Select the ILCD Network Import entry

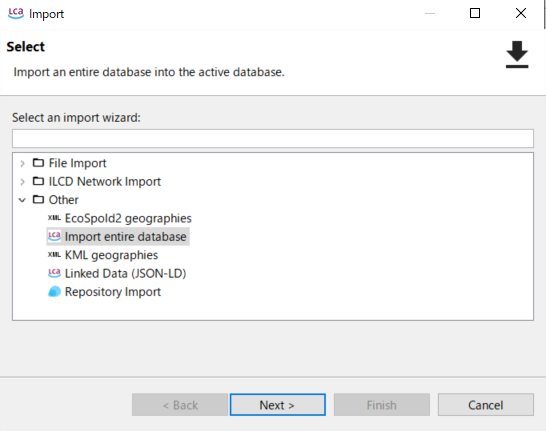pos(104,182)
